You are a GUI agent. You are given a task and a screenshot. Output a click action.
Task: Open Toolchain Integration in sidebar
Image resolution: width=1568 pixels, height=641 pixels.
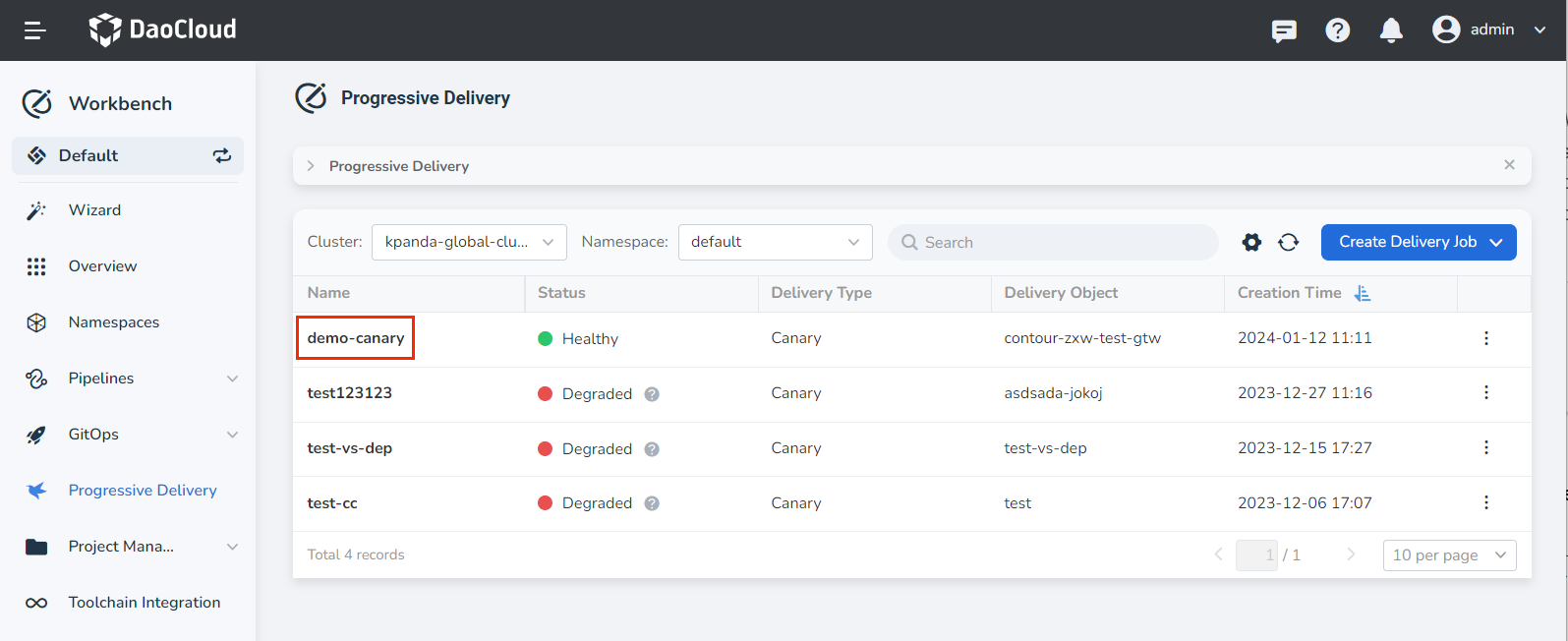[144, 603]
